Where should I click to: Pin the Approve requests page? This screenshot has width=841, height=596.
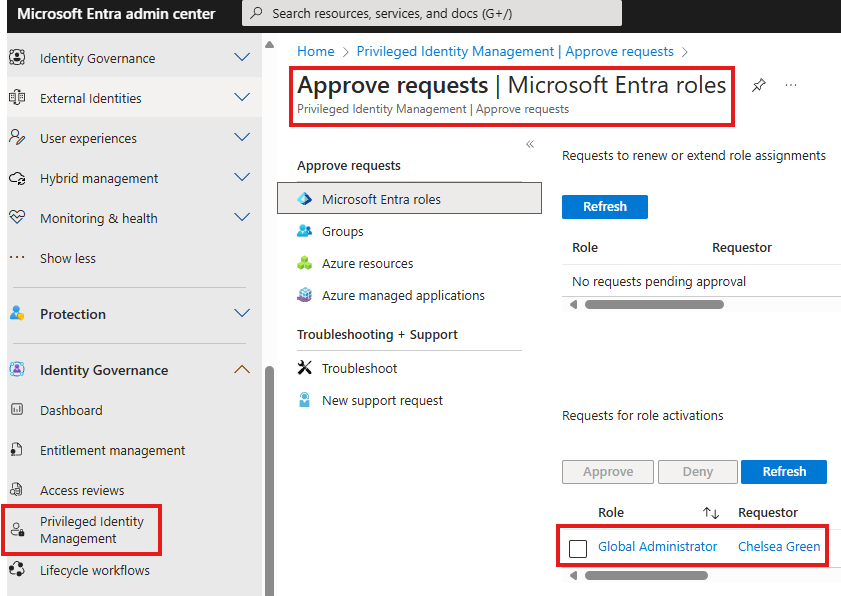tap(758, 85)
